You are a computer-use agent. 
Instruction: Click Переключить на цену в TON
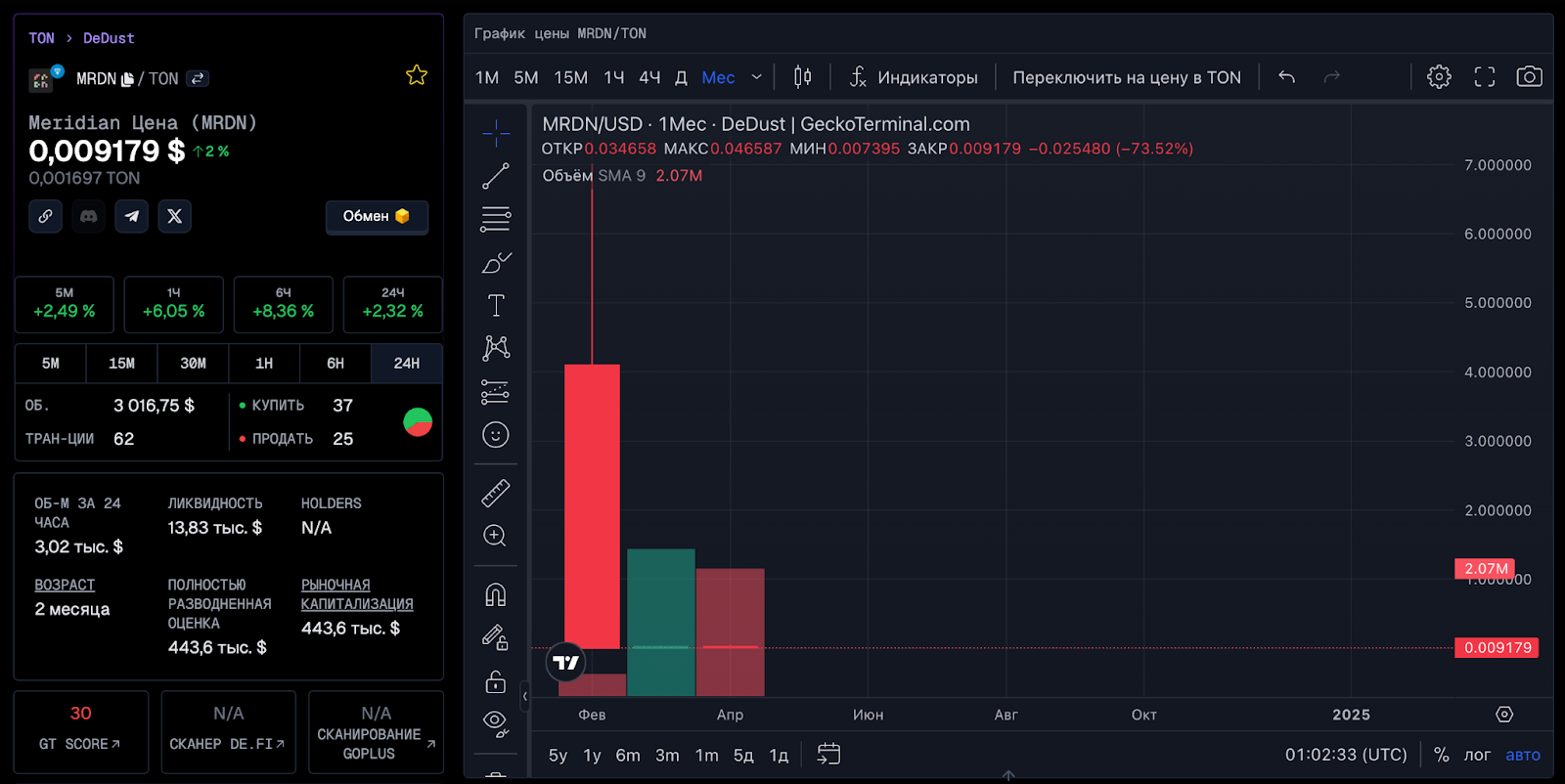pyautogui.click(x=1127, y=77)
